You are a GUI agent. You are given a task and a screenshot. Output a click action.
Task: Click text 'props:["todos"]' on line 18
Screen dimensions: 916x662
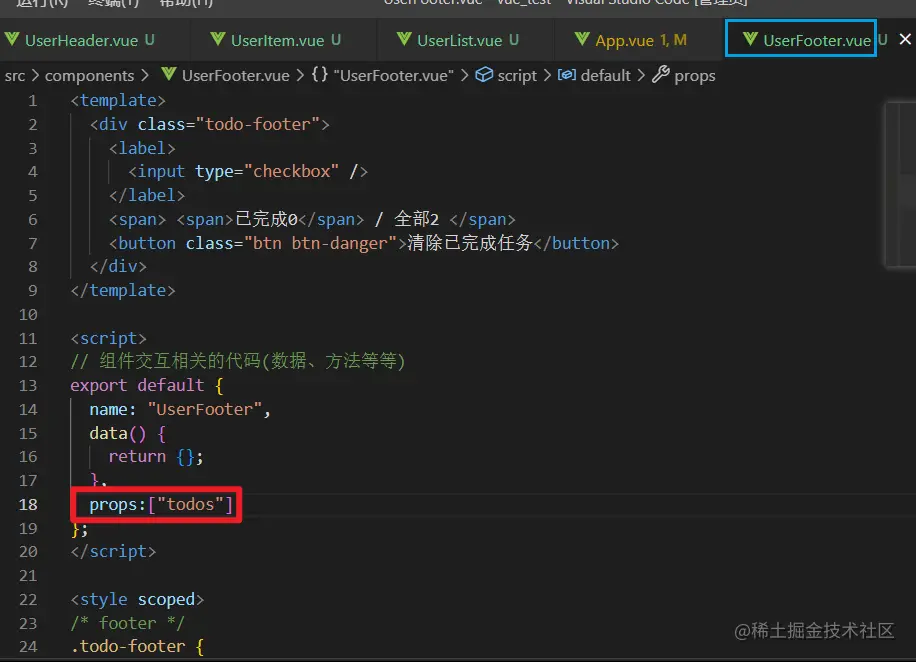pyautogui.click(x=161, y=505)
